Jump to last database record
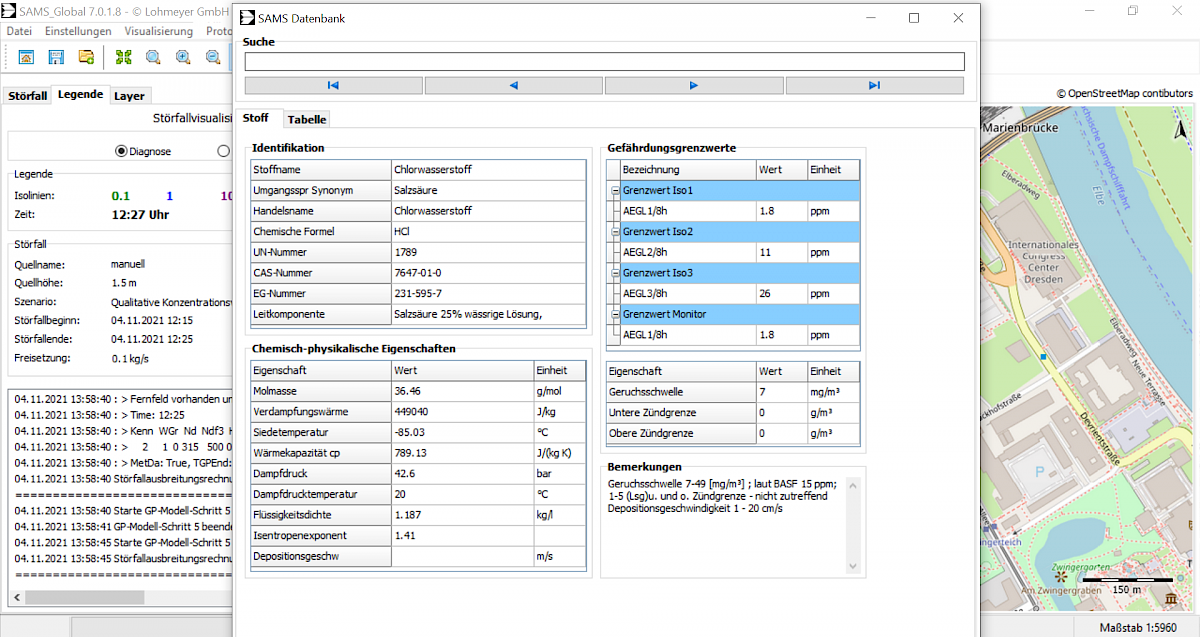Image resolution: width=1200 pixels, height=637 pixels. pyautogui.click(x=874, y=86)
